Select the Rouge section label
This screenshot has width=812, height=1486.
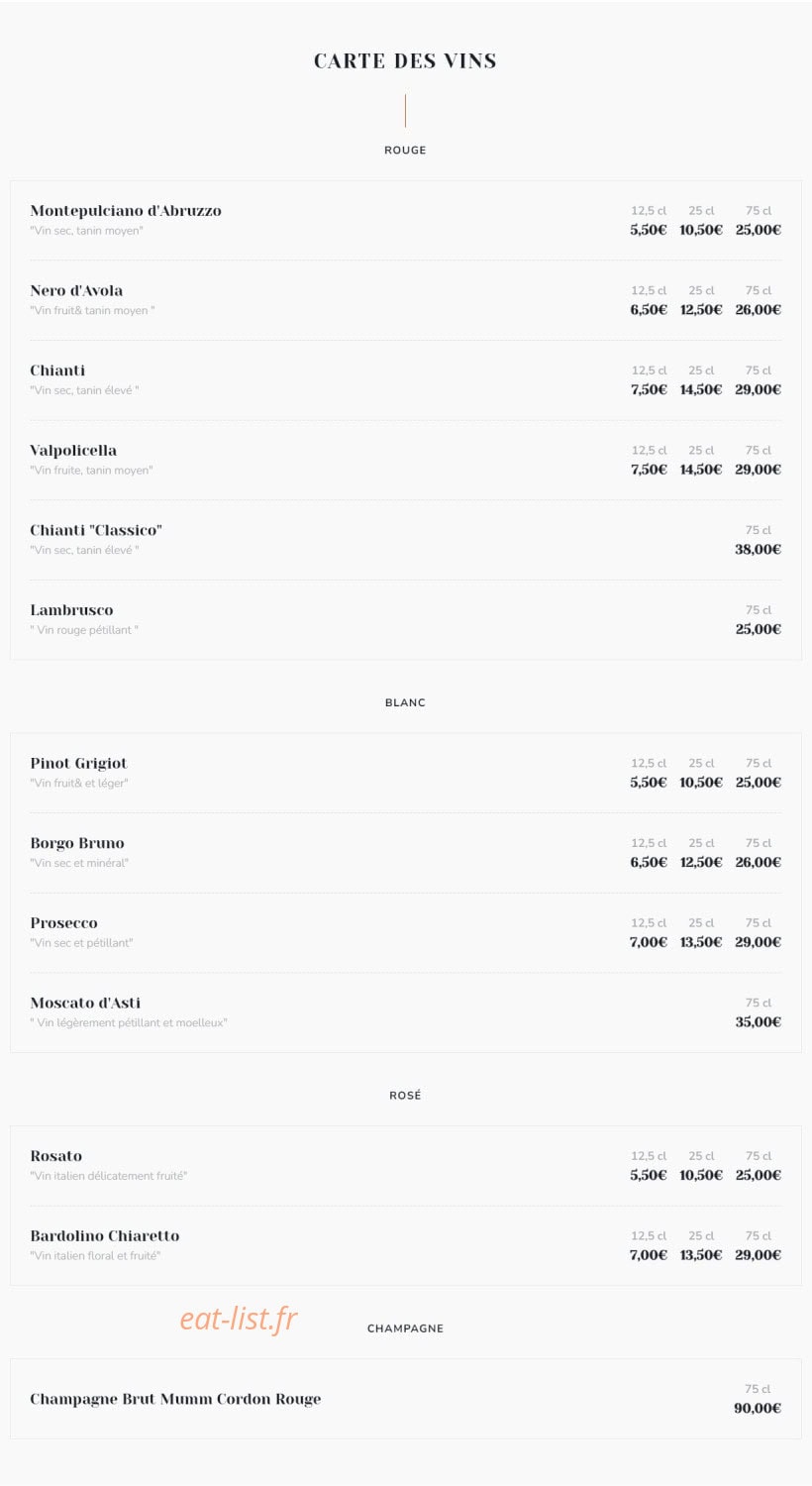coord(405,151)
